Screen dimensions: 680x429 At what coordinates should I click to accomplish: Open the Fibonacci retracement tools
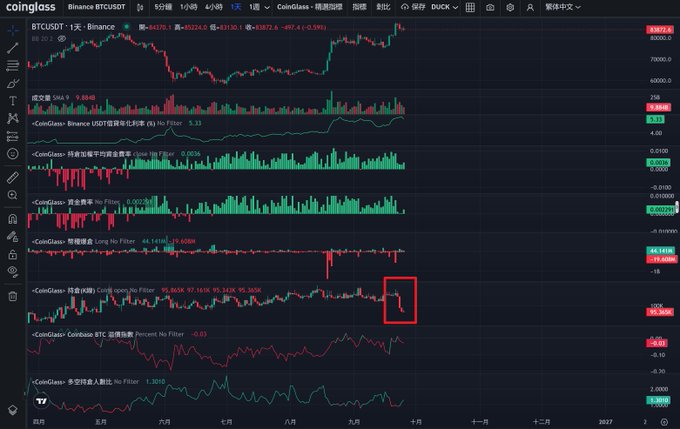pos(13,65)
